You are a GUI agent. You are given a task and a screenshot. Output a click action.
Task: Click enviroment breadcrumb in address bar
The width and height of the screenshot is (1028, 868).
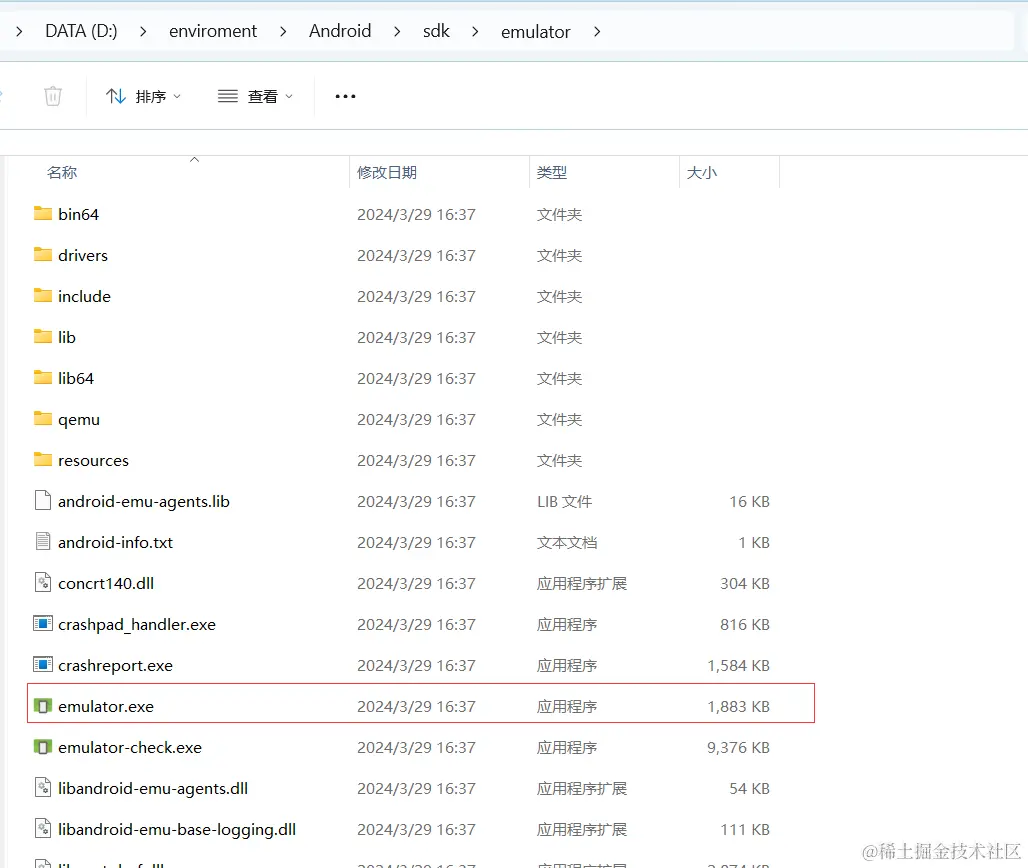[x=213, y=31]
